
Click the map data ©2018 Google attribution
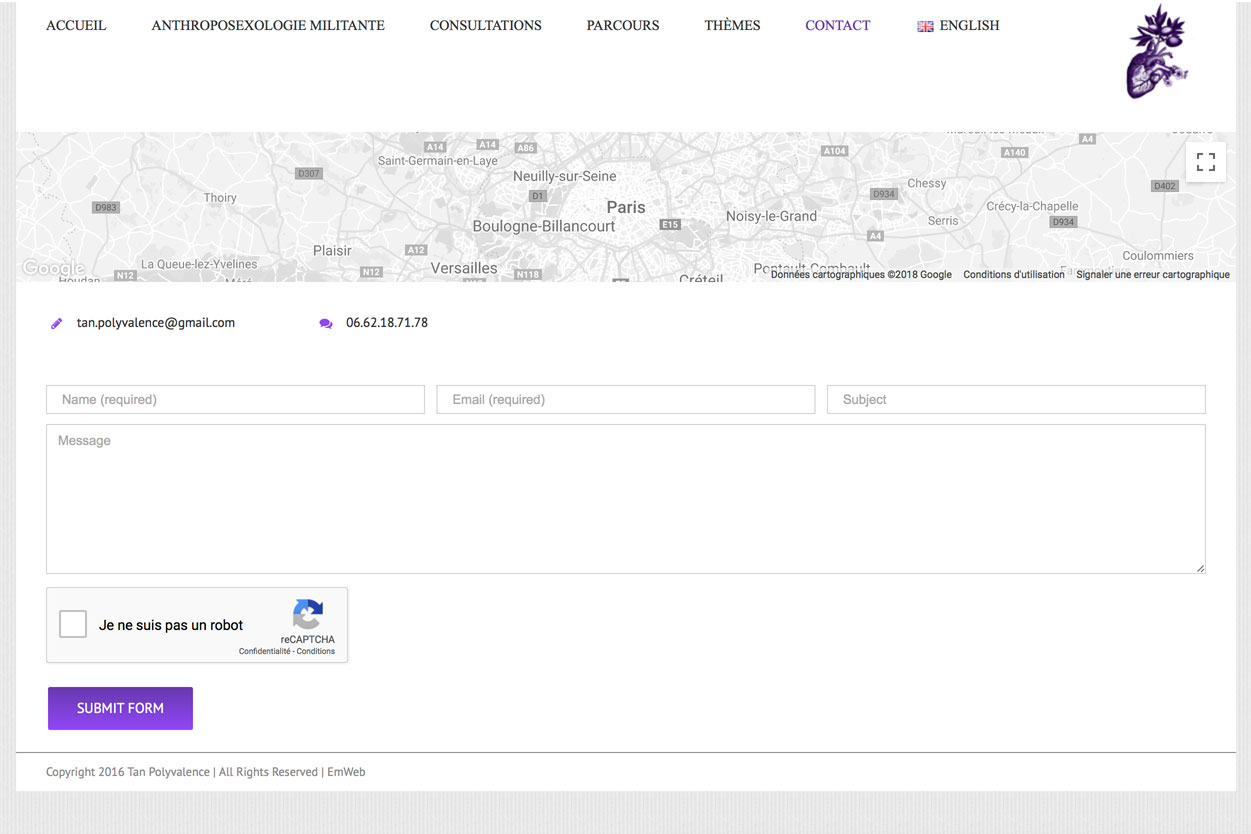[861, 275]
